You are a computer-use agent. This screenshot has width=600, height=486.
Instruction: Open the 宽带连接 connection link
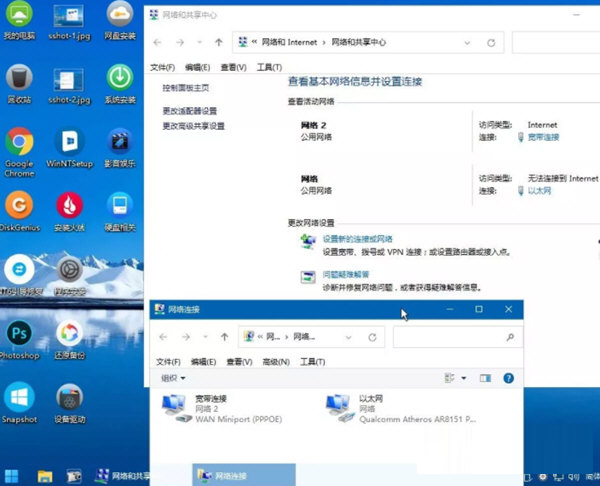[x=543, y=137]
